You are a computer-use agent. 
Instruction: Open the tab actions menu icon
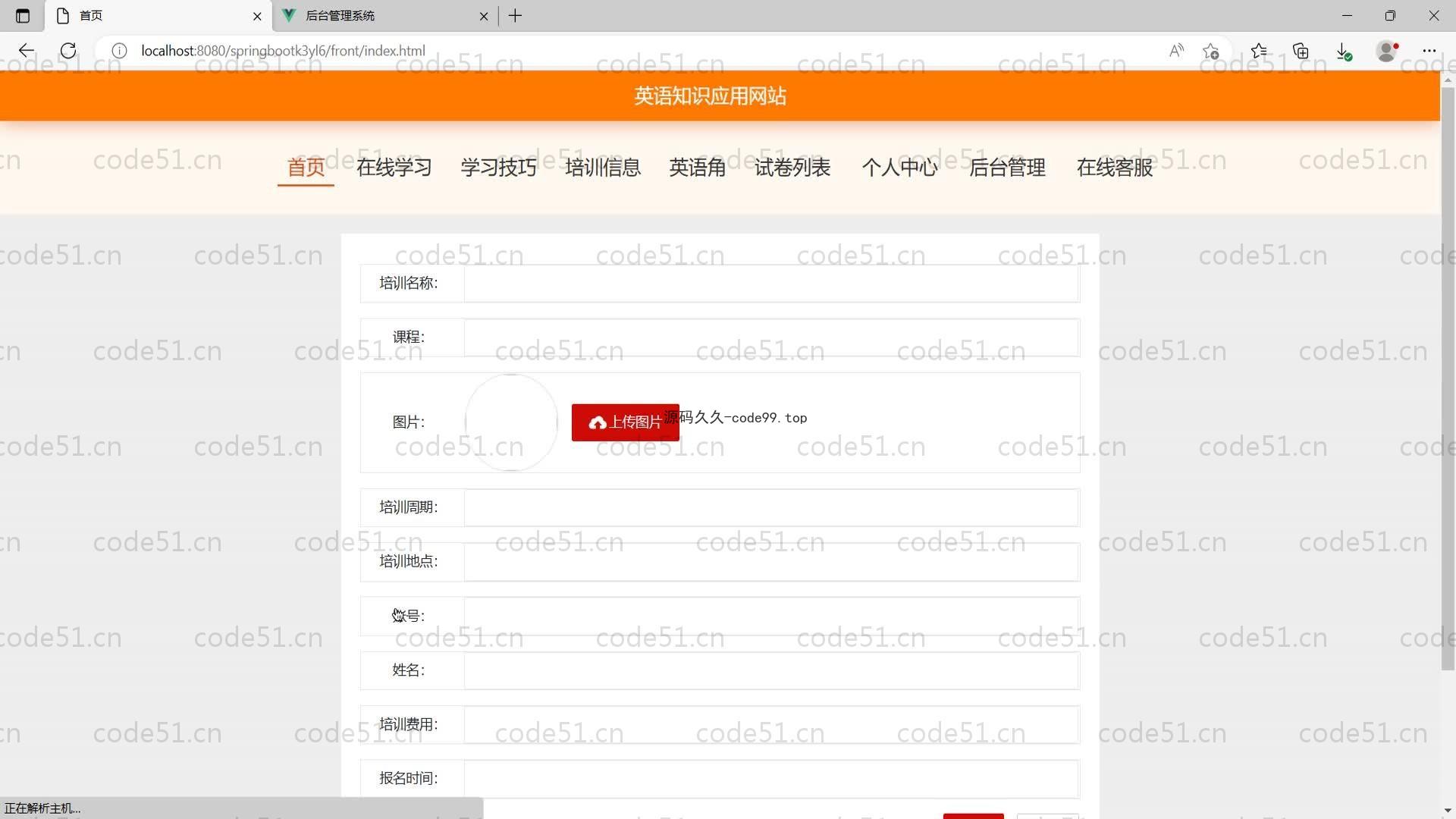point(23,15)
